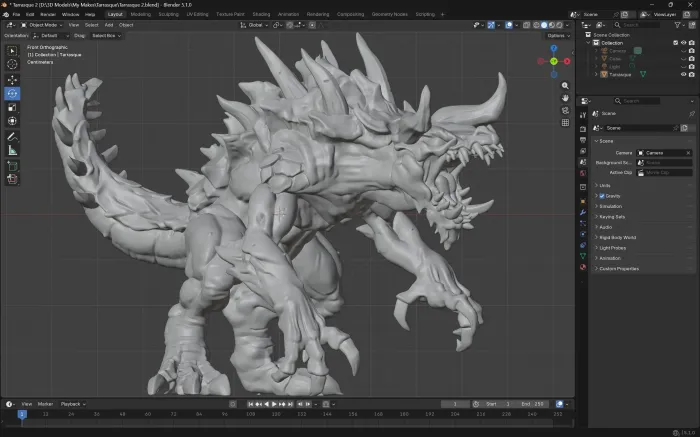The image size is (700, 437).
Task: Open the Render properties tab
Action: 583,129
